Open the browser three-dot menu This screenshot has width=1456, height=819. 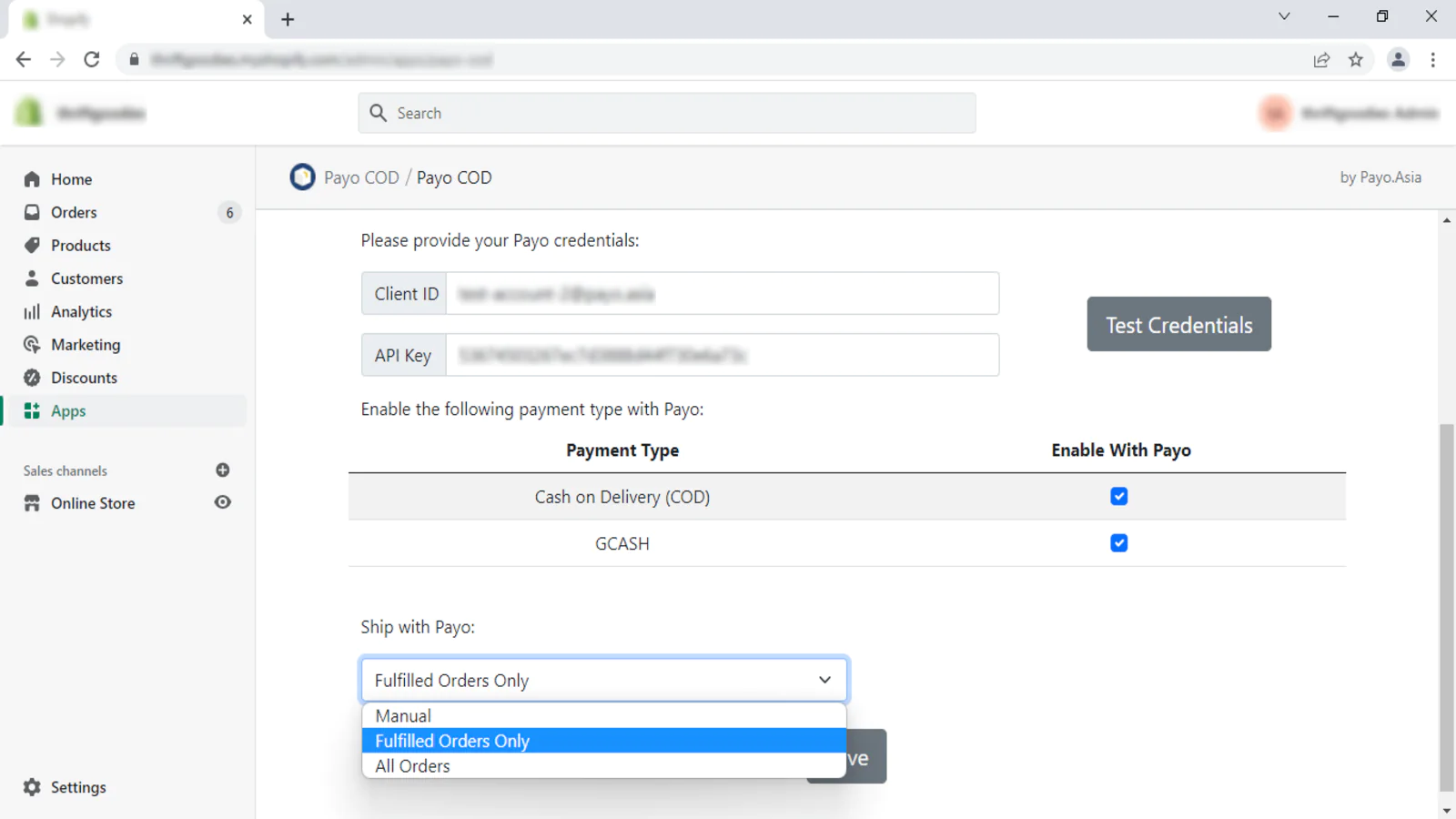(1433, 60)
